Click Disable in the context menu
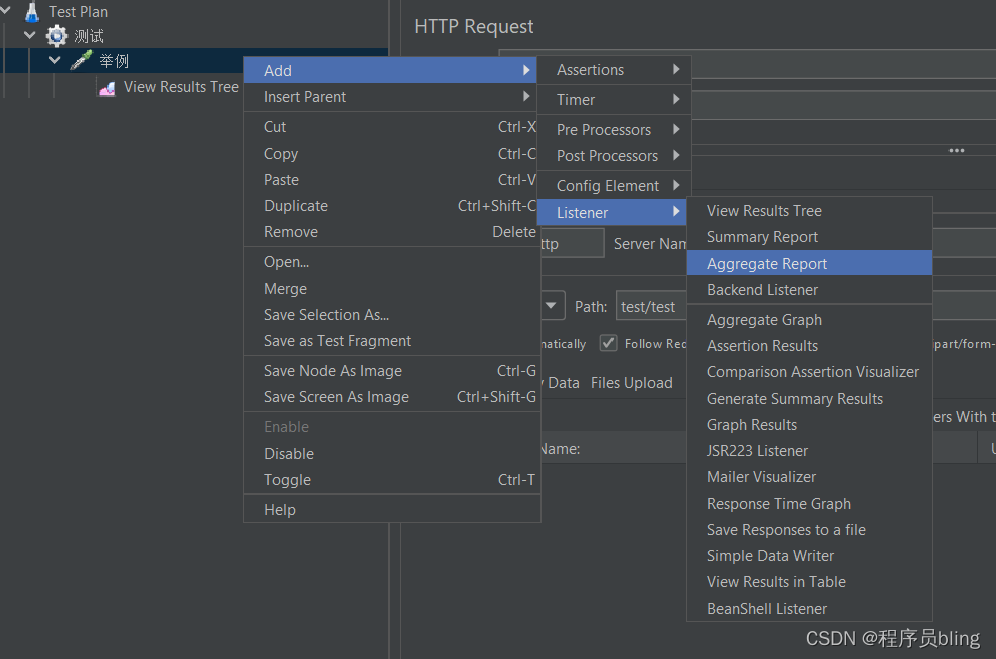 (289, 454)
